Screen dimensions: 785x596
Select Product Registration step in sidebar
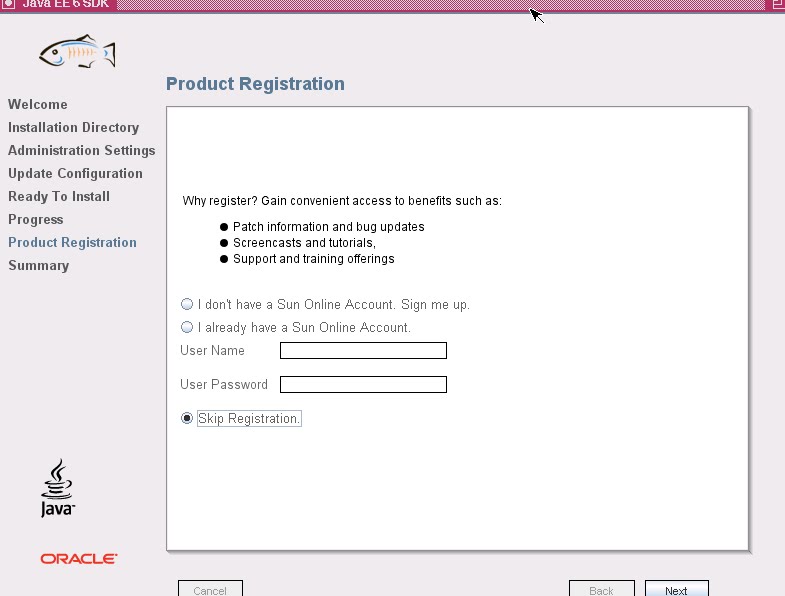72,242
